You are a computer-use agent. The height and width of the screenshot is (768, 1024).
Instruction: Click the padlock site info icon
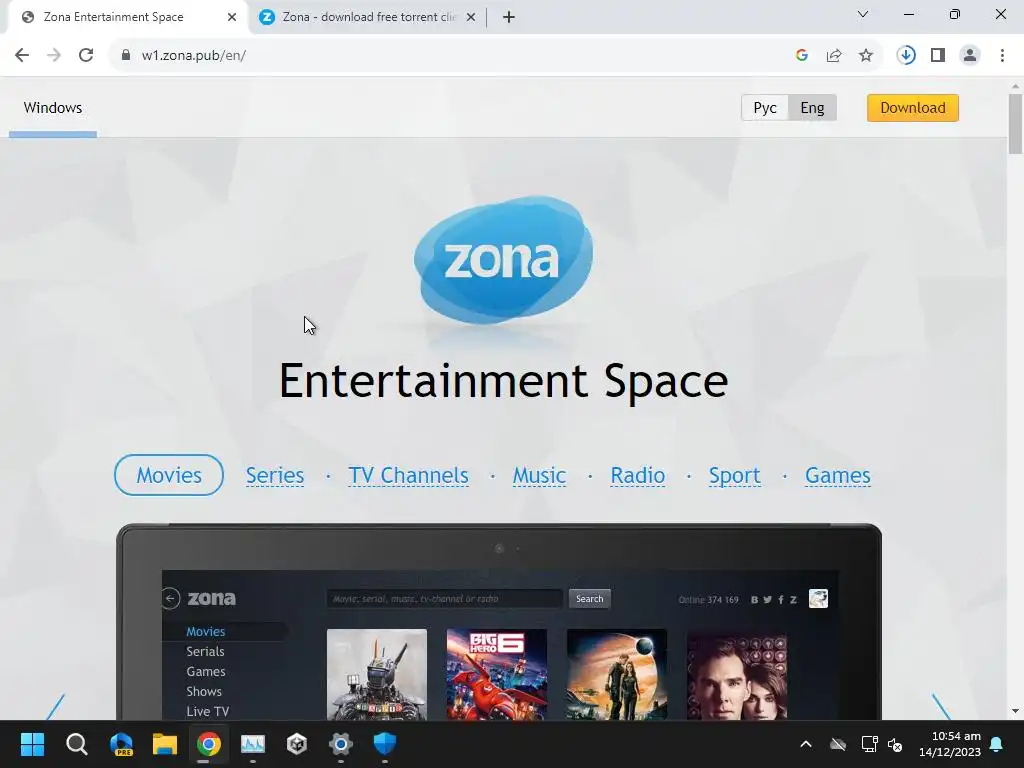pos(126,56)
